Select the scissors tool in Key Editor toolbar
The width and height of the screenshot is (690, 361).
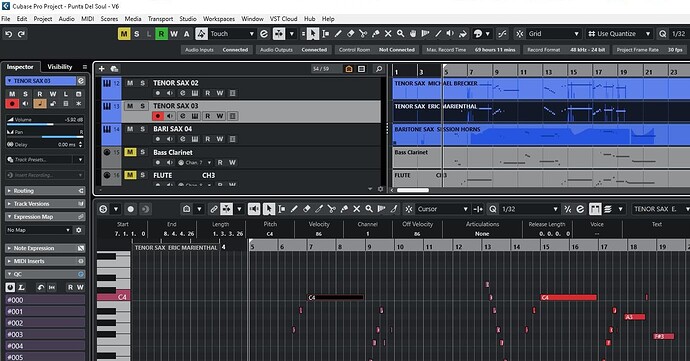tap(332, 209)
